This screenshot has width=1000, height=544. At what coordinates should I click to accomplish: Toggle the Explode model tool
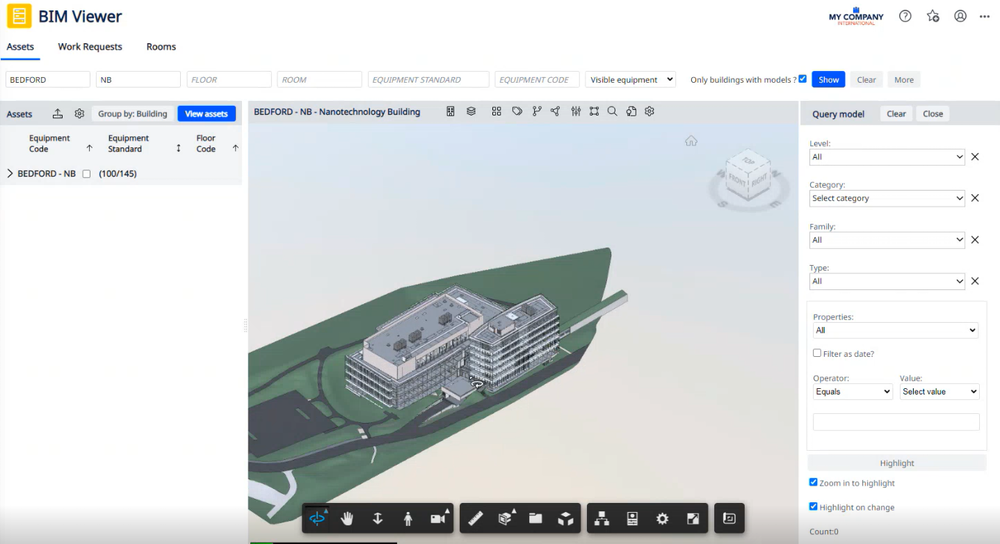pos(566,518)
